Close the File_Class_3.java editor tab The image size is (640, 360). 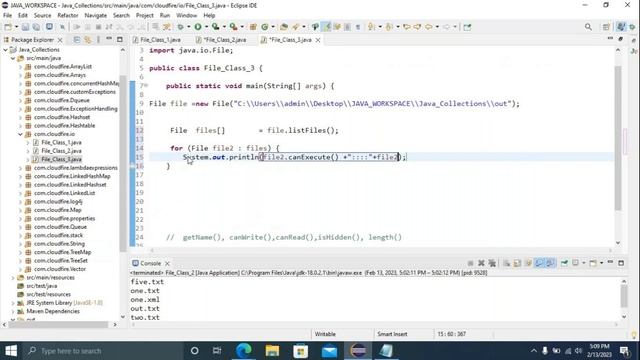pos(318,40)
